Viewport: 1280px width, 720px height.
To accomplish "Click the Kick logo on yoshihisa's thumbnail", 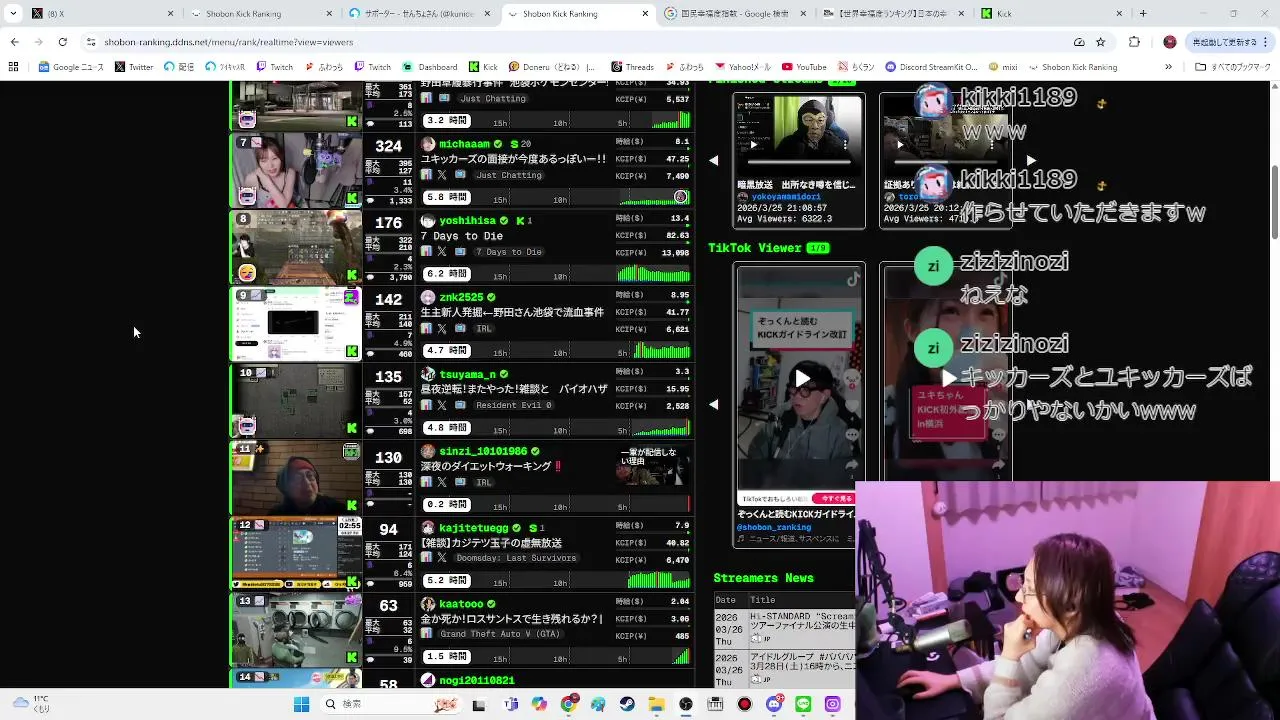I will [352, 275].
